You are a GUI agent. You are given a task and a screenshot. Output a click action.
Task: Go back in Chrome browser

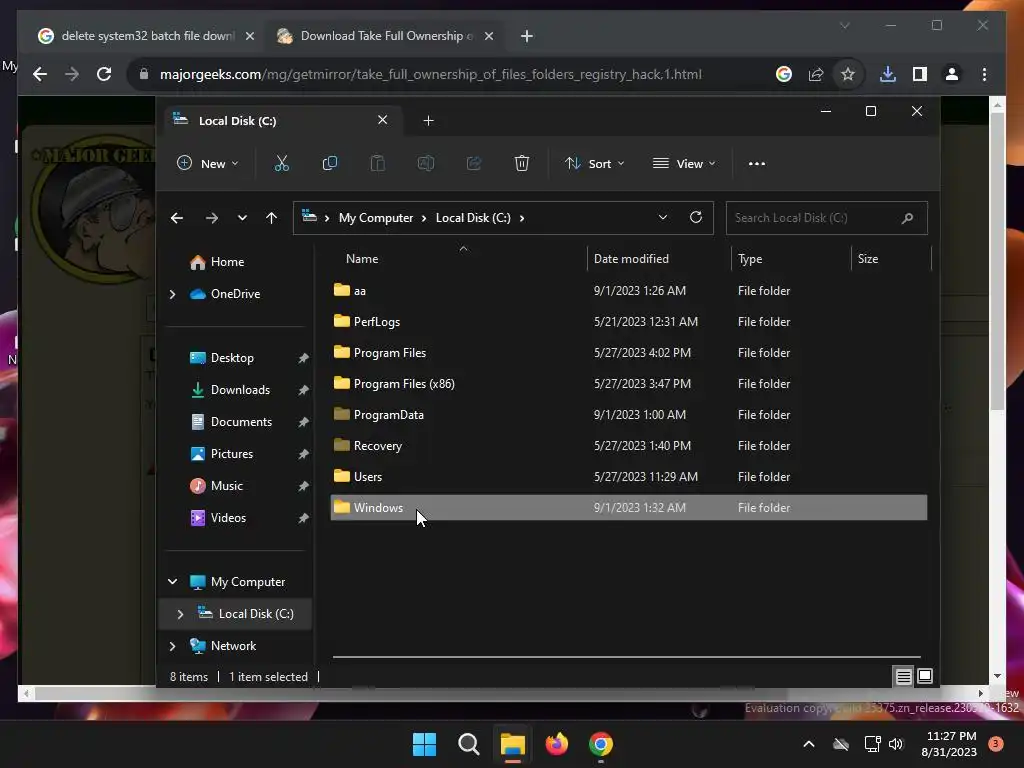coord(40,74)
